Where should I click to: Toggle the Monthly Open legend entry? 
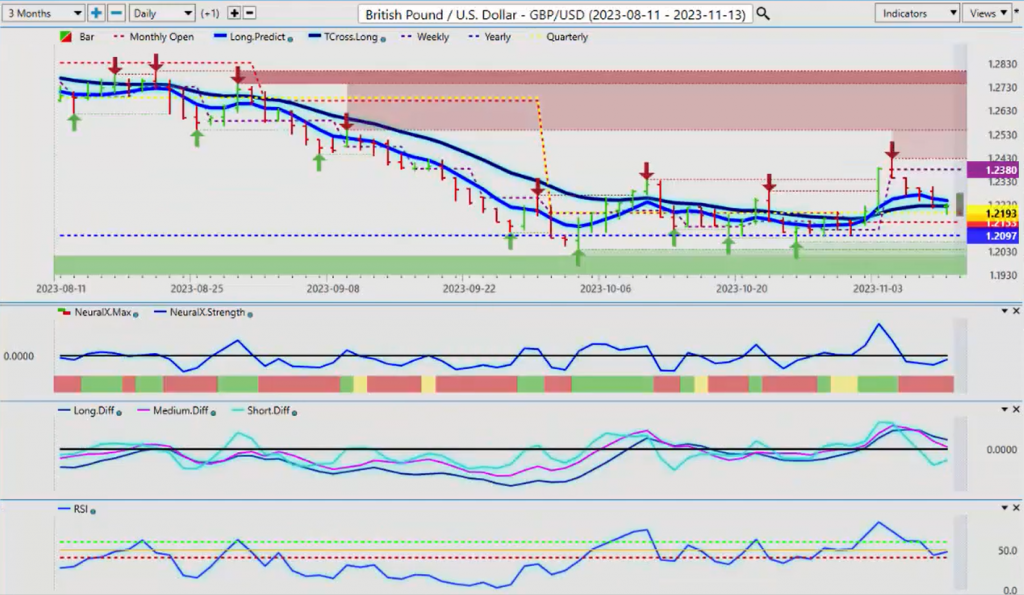(163, 37)
